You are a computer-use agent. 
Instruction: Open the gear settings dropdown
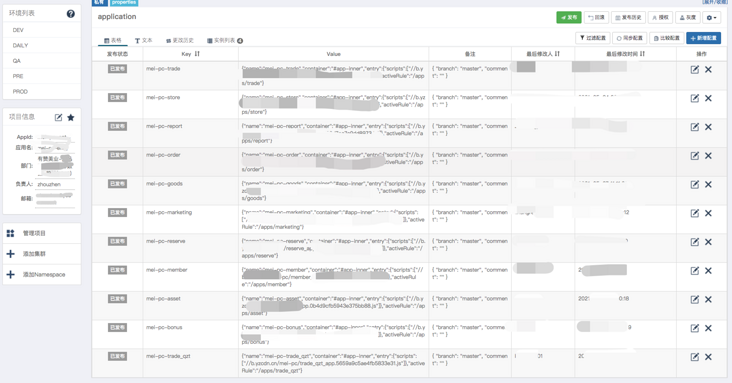(x=711, y=18)
